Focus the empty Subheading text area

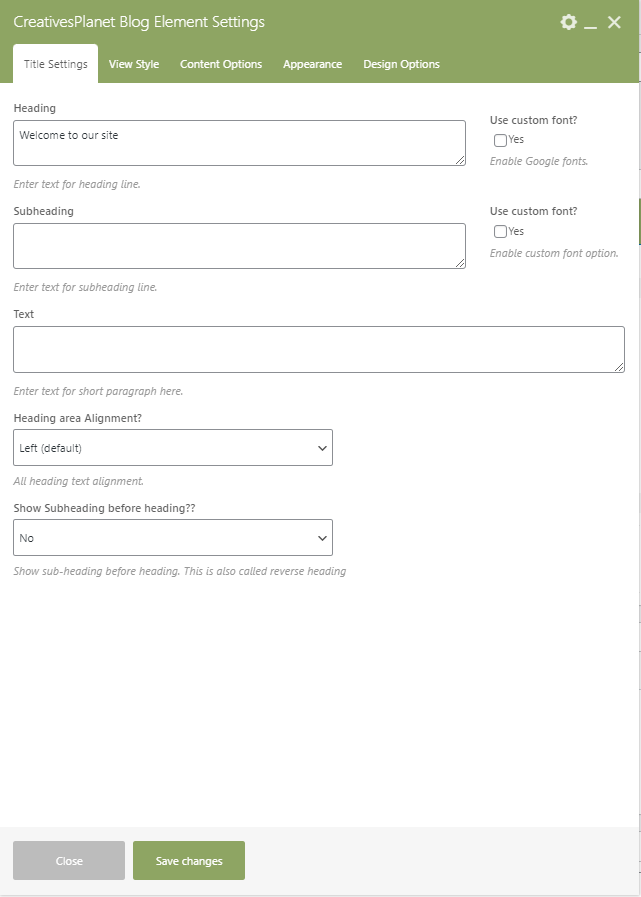tap(239, 246)
